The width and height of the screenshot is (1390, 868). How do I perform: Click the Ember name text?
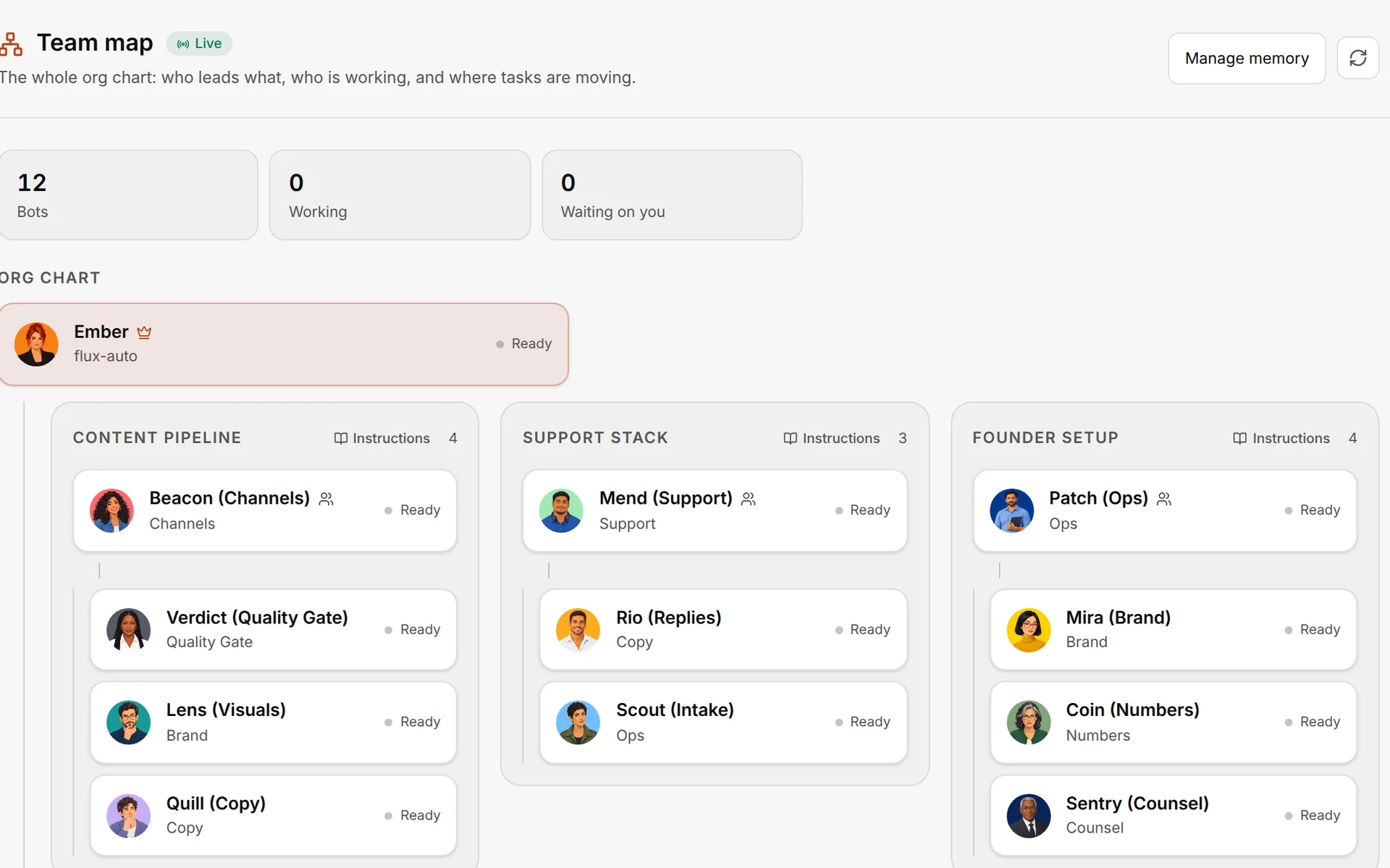point(101,332)
